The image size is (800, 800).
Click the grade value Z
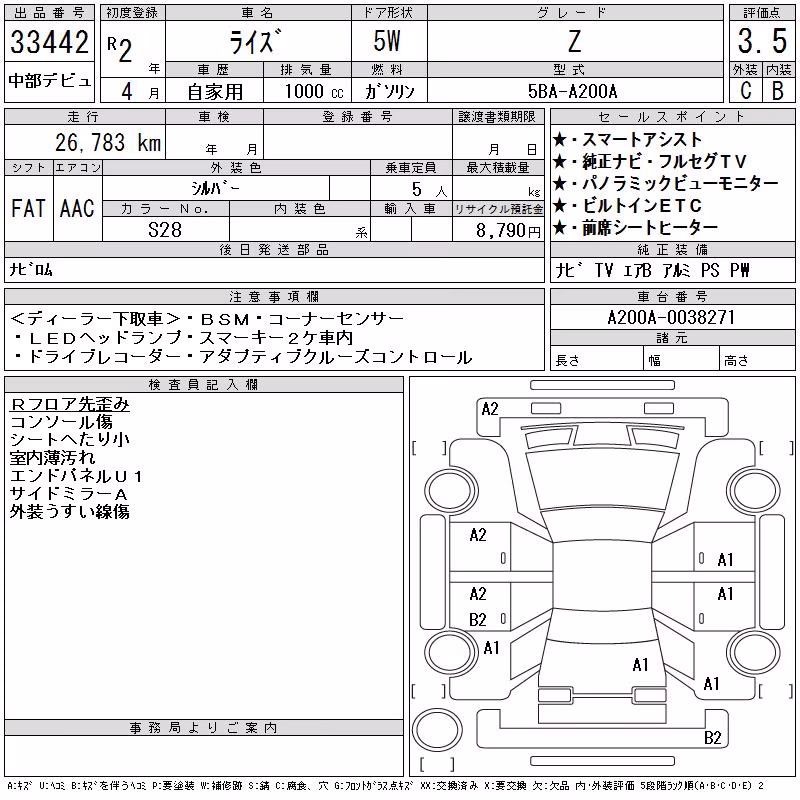point(574,41)
